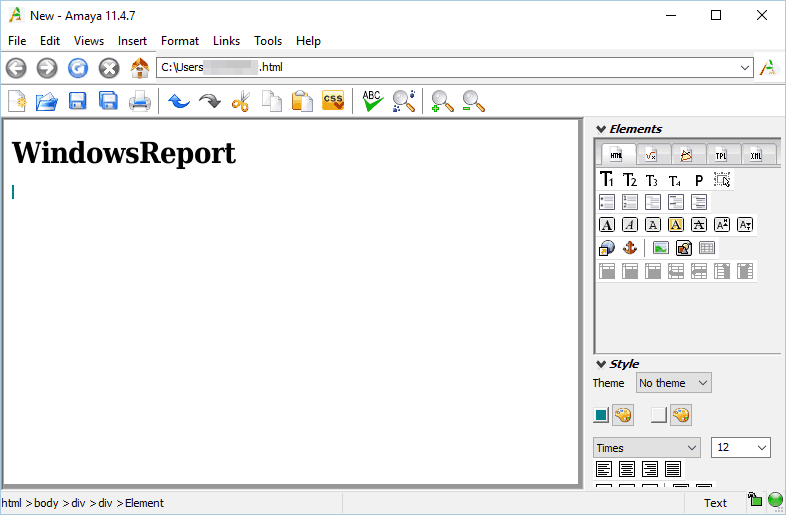This screenshot has width=786, height=515.
Task: Insert a target anchor
Action: click(630, 248)
